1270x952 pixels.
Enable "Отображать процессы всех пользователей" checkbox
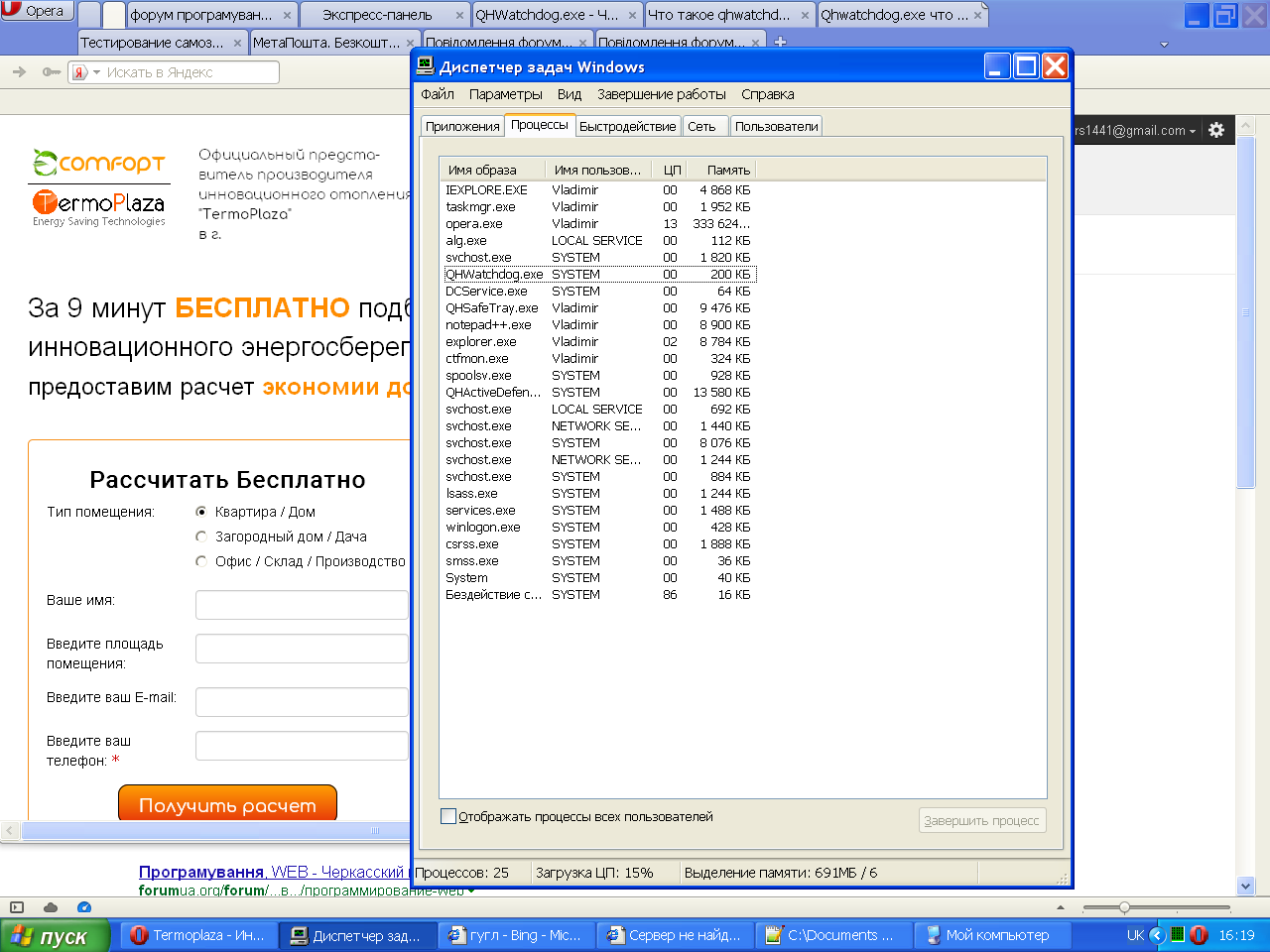(448, 816)
